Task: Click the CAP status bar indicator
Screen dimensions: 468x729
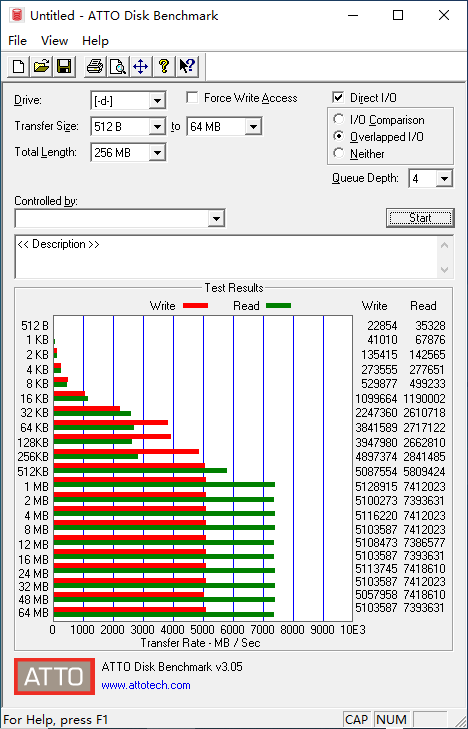Action: [x=357, y=720]
